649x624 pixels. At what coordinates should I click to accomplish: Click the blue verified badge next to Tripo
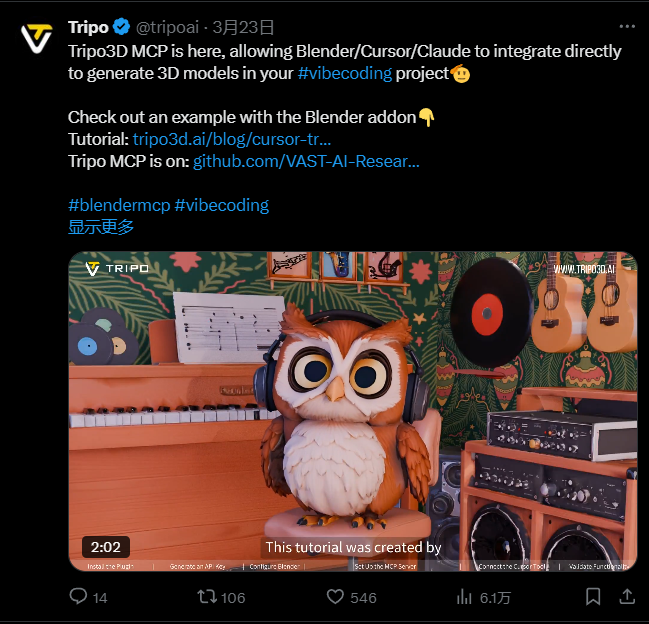121,27
